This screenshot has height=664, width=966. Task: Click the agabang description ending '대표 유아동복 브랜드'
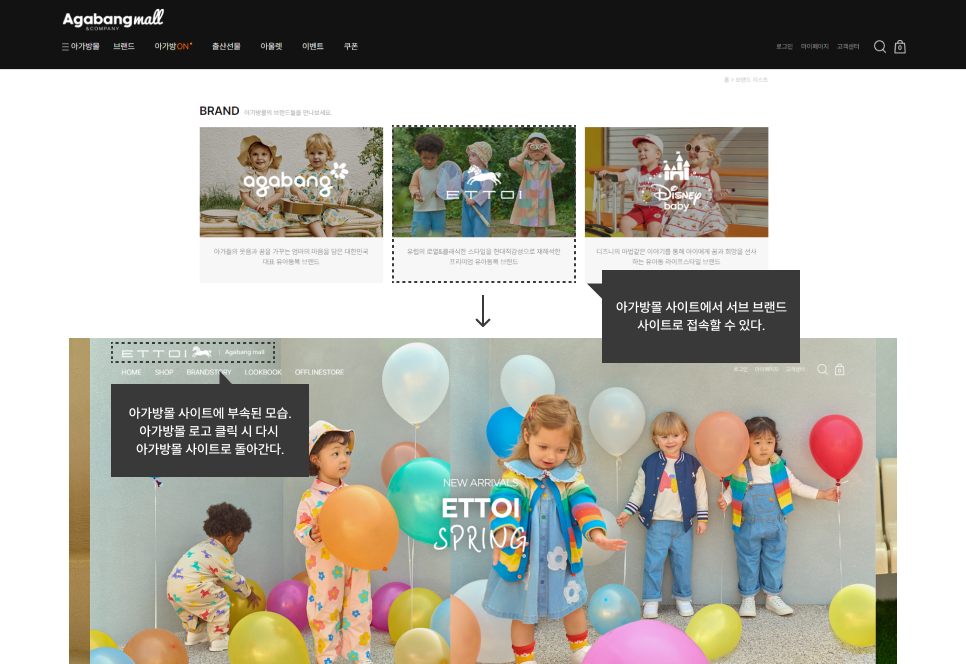(291, 257)
